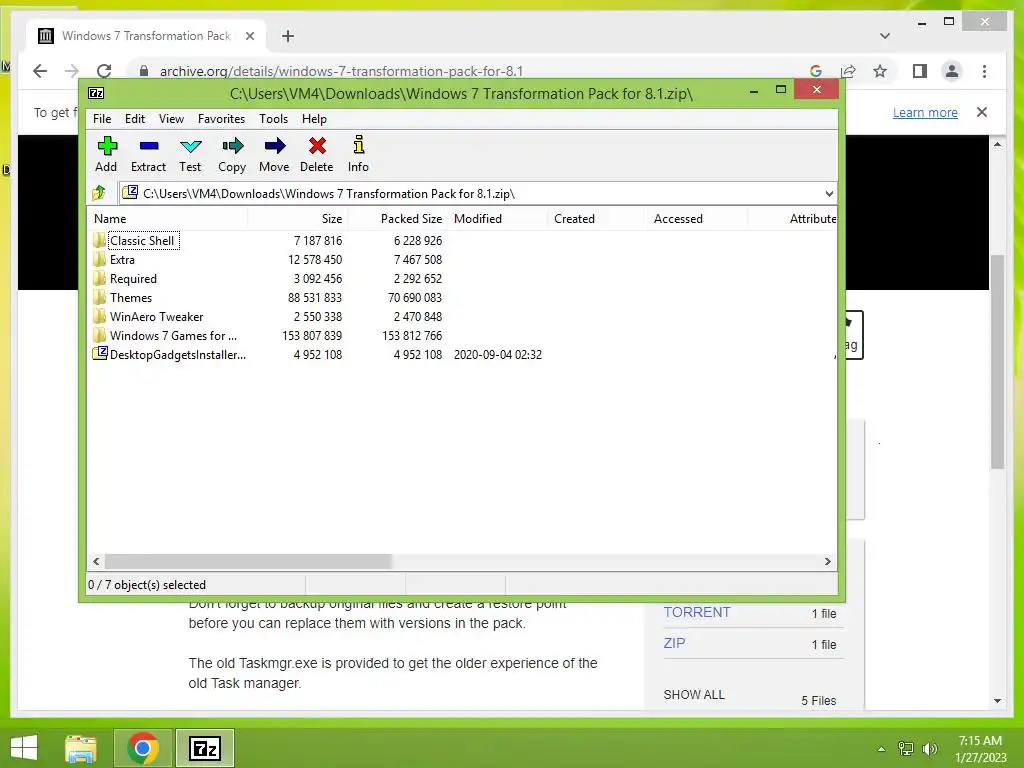This screenshot has width=1024, height=768.
Task: Open the Info toolbar icon
Action: click(x=359, y=144)
